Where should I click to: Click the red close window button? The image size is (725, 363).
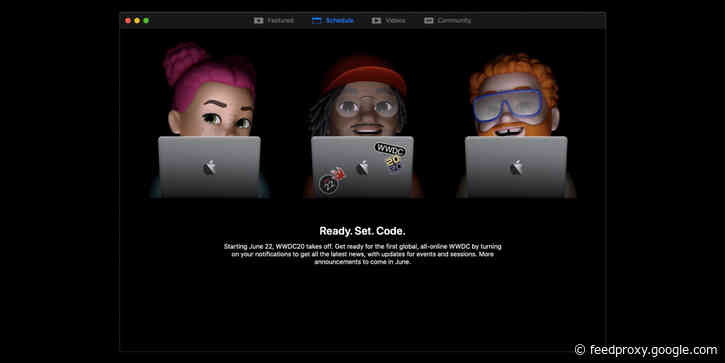[128, 20]
